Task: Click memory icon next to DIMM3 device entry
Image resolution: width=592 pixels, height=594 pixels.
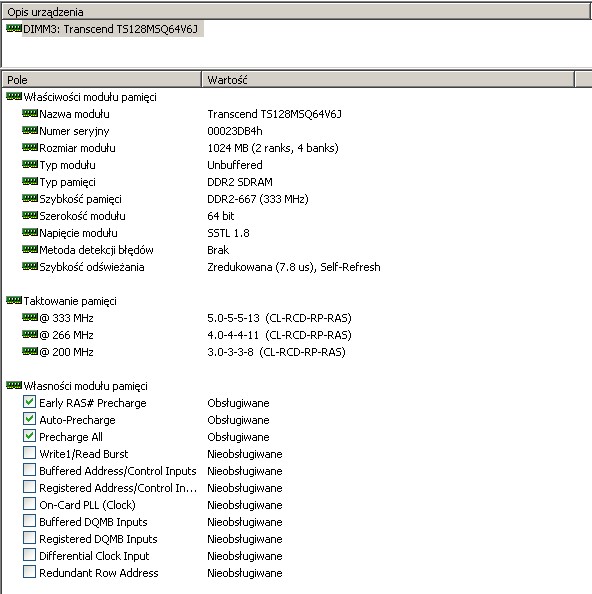Action: click(x=14, y=28)
